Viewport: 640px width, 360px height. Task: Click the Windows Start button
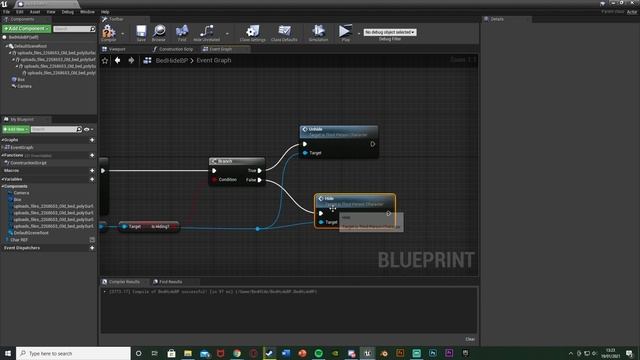click(x=7, y=353)
